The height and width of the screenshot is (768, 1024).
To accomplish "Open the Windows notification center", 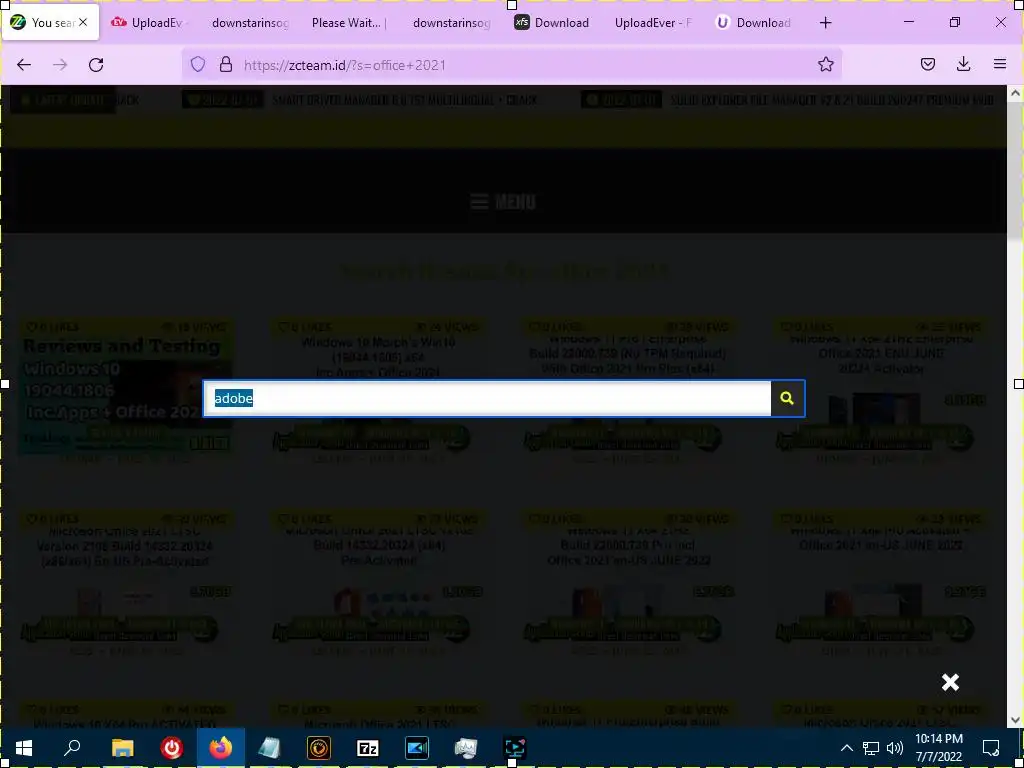I will pyautogui.click(x=991, y=748).
